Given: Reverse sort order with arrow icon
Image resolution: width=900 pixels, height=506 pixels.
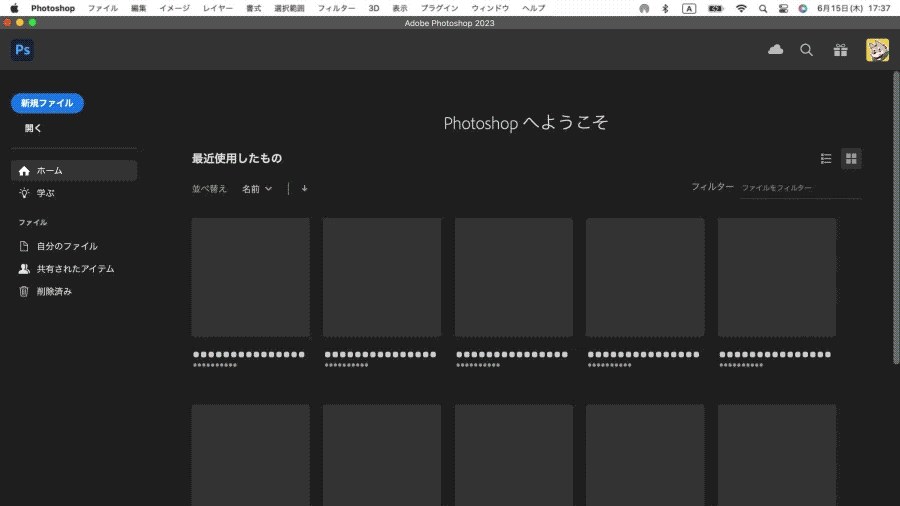Looking at the screenshot, I should click(304, 189).
